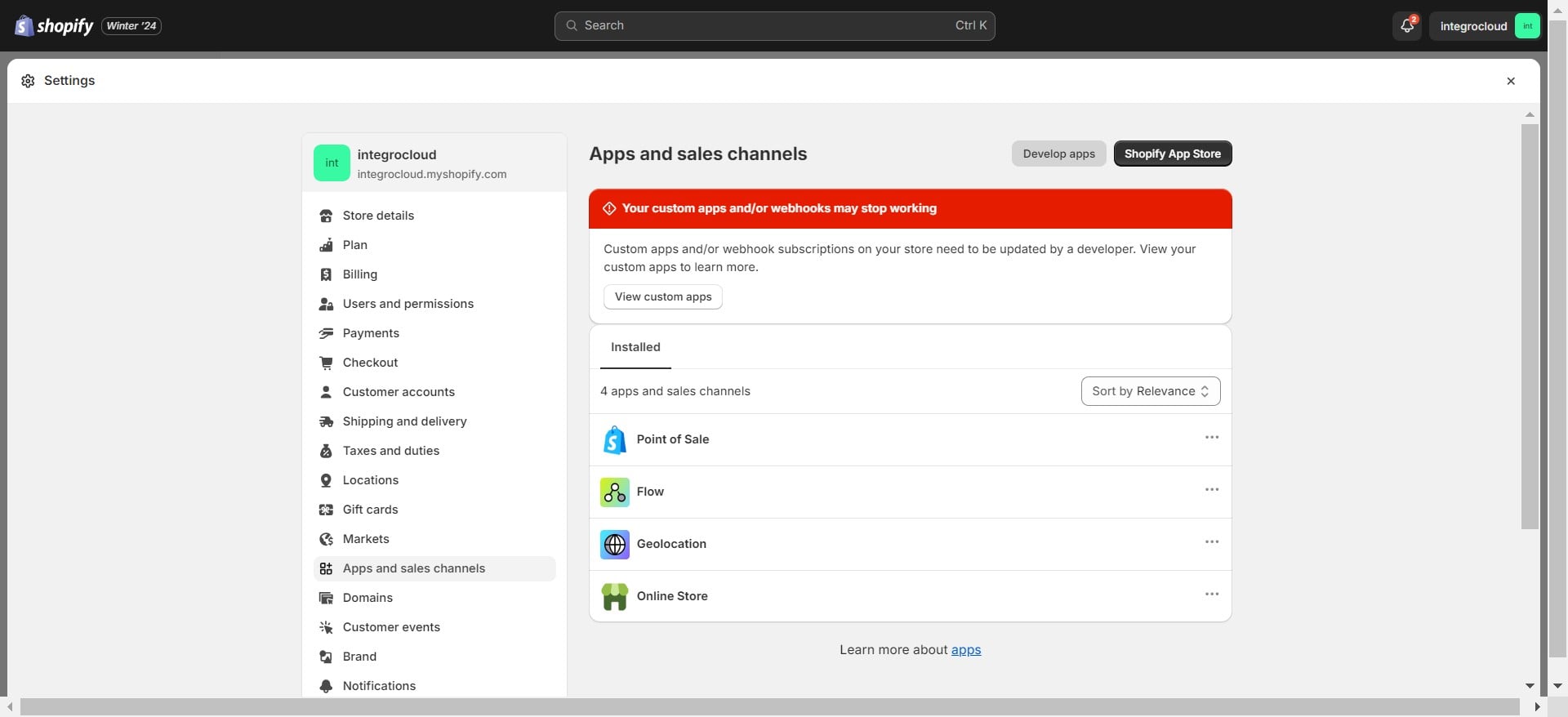Image resolution: width=1568 pixels, height=717 pixels.
Task: Click the integrocloud store avatar in sidebar
Action: (332, 163)
